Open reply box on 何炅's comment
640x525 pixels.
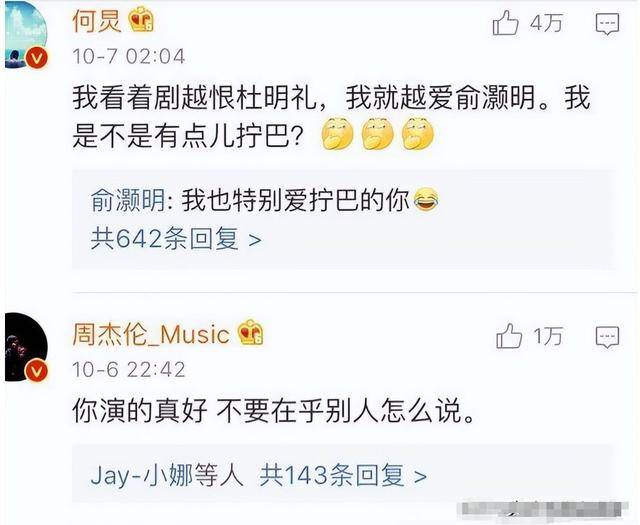[x=607, y=24]
